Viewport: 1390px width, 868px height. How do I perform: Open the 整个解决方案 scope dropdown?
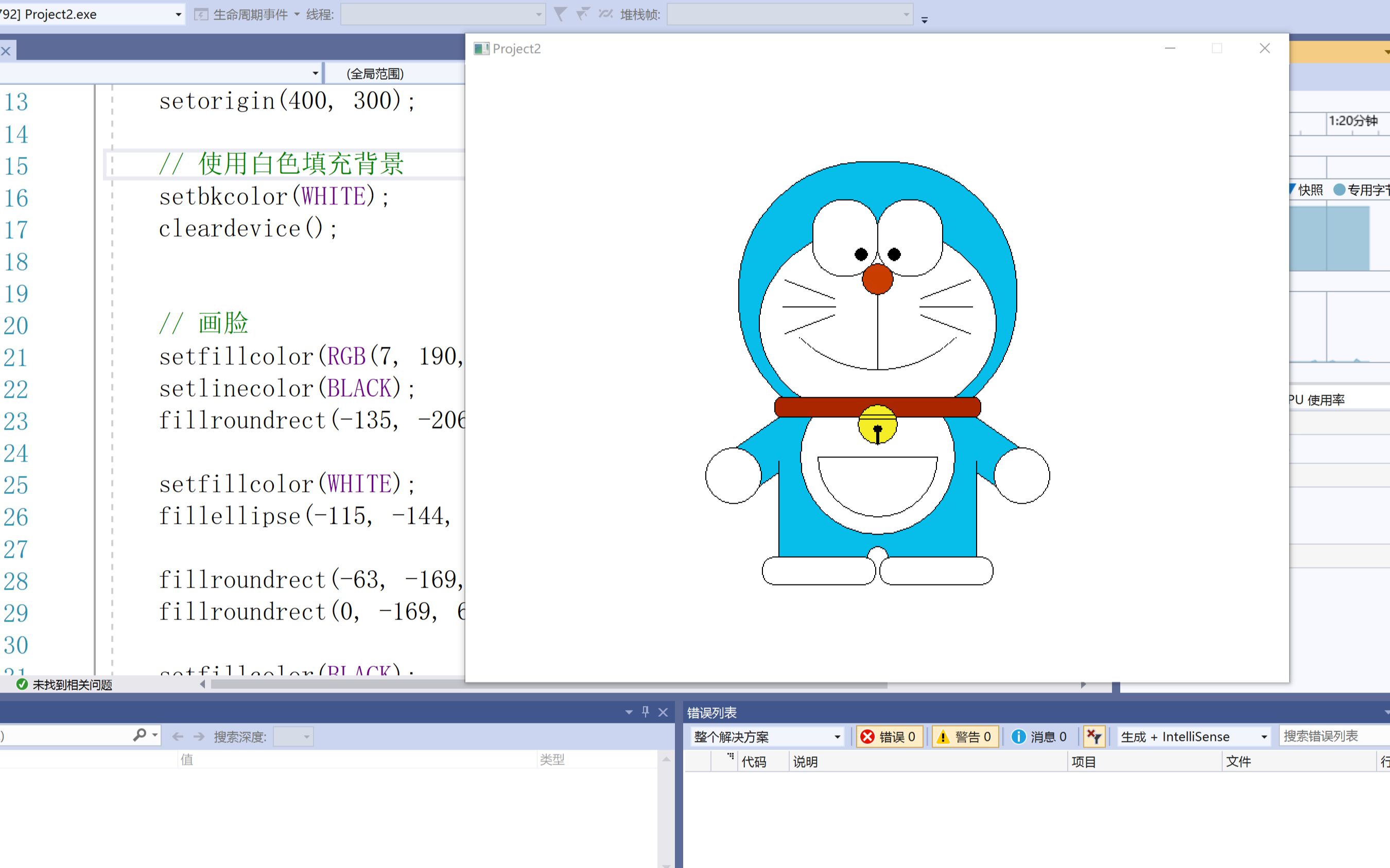768,736
